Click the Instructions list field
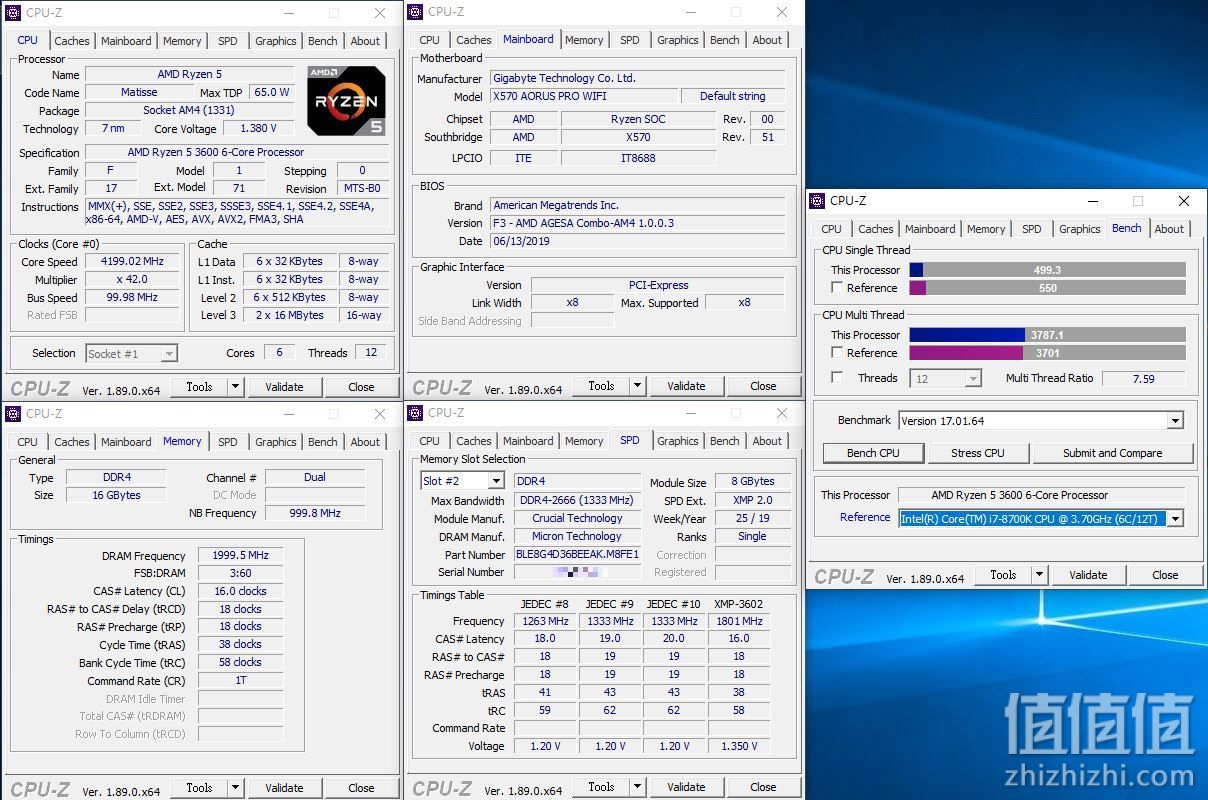 coord(235,213)
